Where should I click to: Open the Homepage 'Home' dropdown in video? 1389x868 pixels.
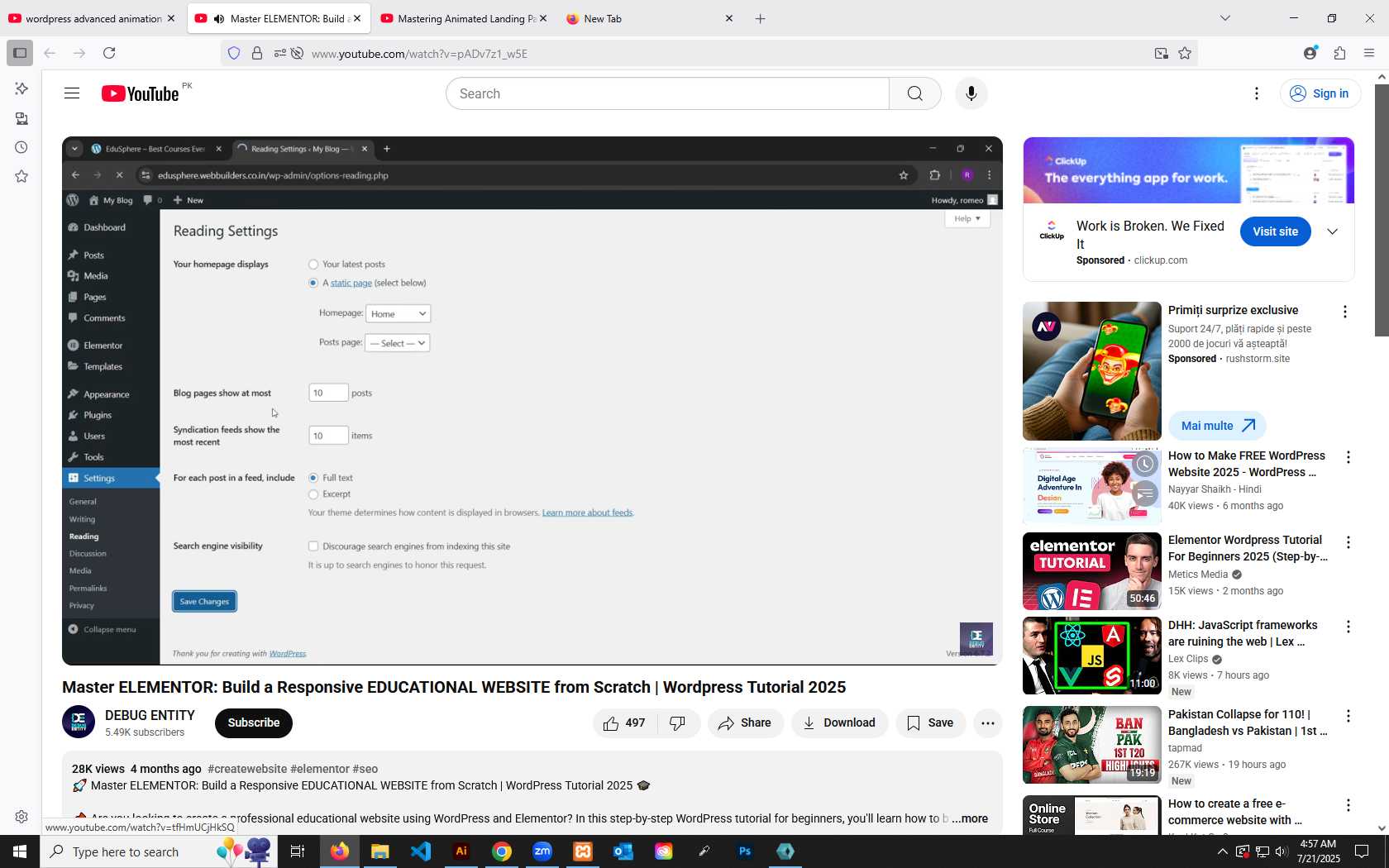pos(399,314)
